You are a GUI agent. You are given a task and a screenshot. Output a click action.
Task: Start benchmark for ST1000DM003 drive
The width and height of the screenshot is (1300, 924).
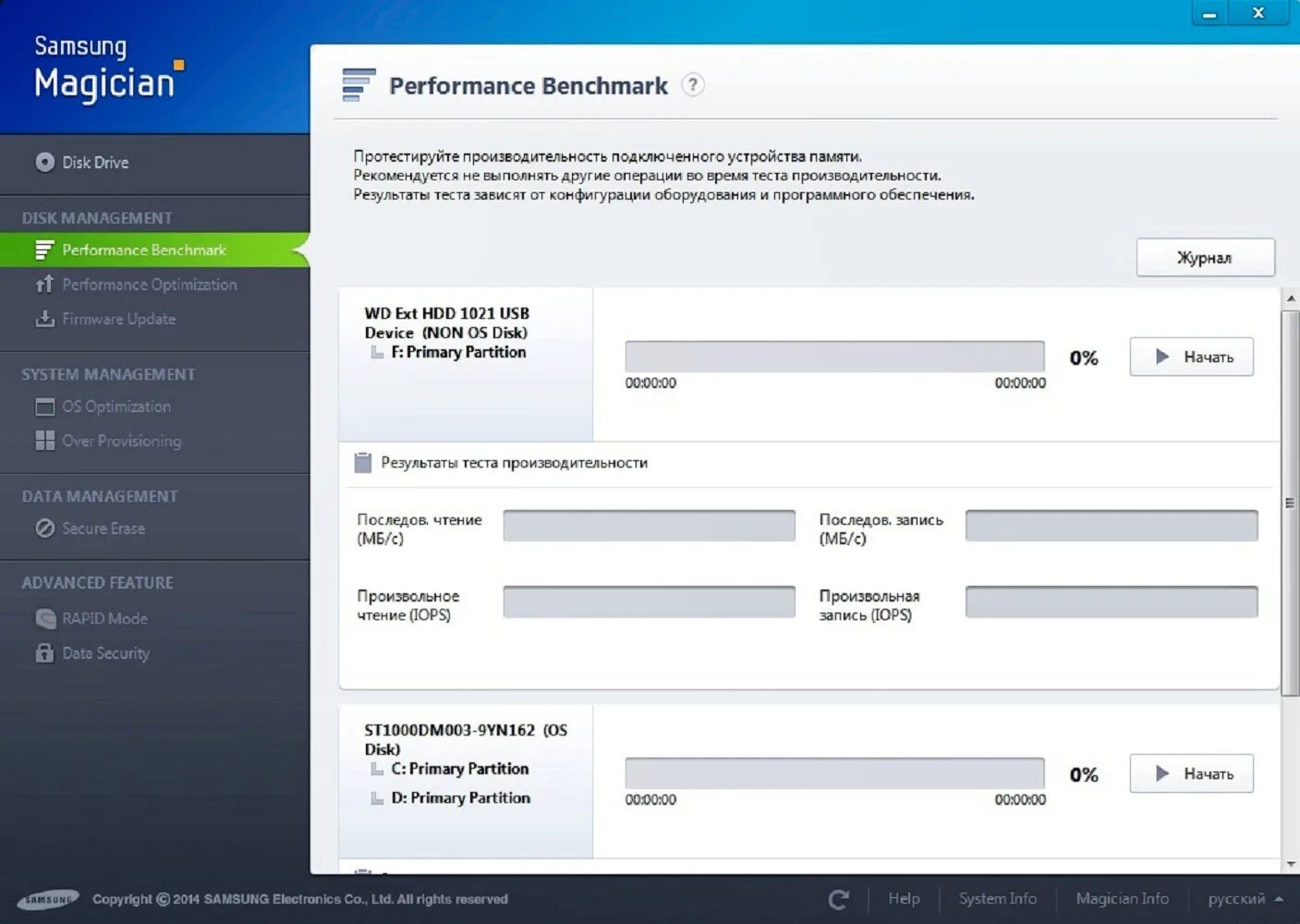(x=1191, y=773)
